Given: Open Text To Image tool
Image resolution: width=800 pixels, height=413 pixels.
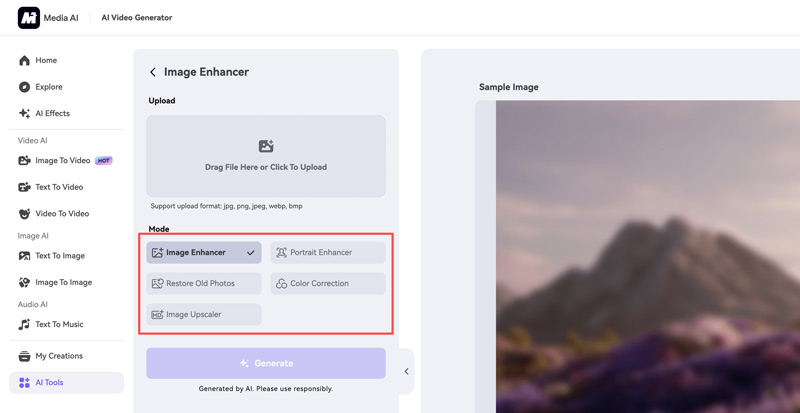Looking at the screenshot, I should click(59, 256).
